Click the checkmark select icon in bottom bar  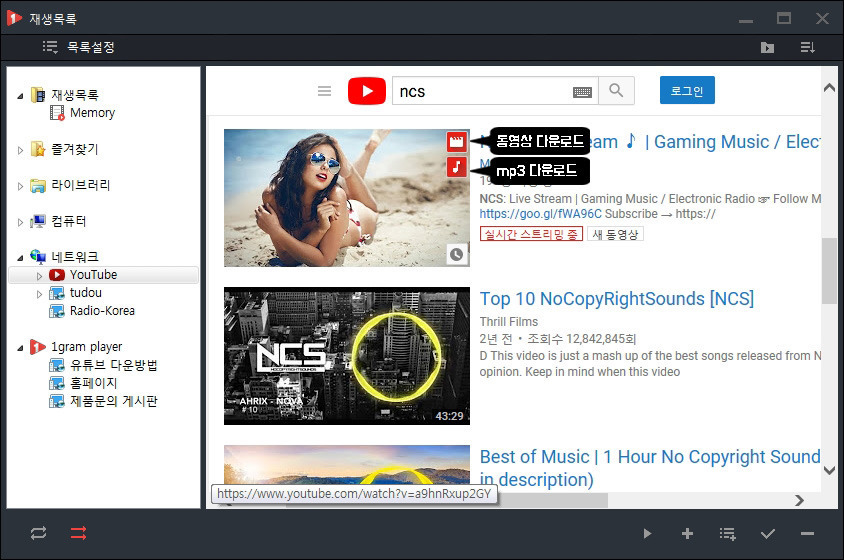point(768,534)
